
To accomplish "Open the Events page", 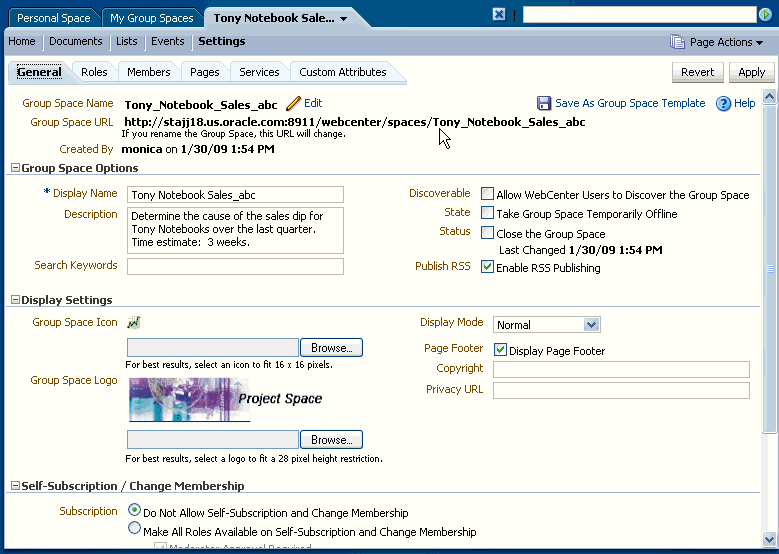I will click(x=167, y=41).
